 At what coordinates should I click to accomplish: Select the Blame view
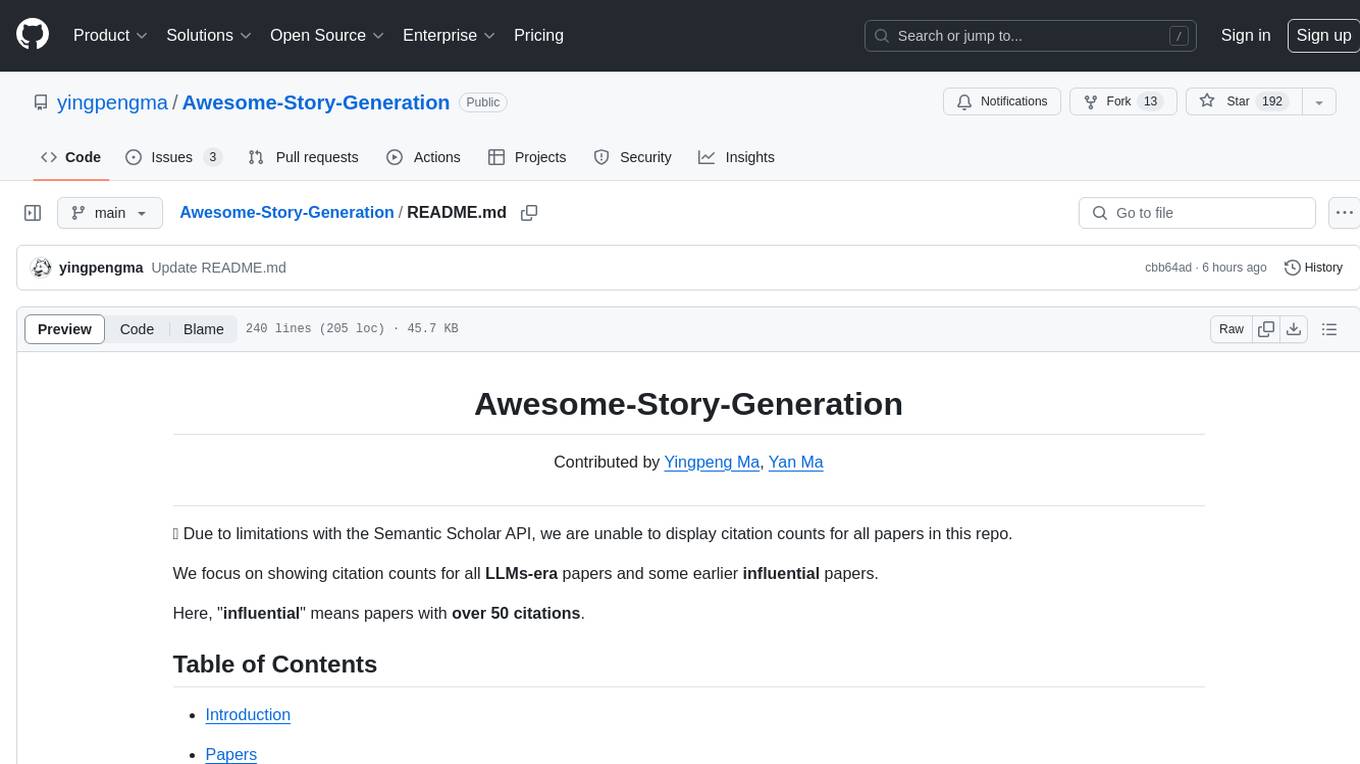coord(204,329)
